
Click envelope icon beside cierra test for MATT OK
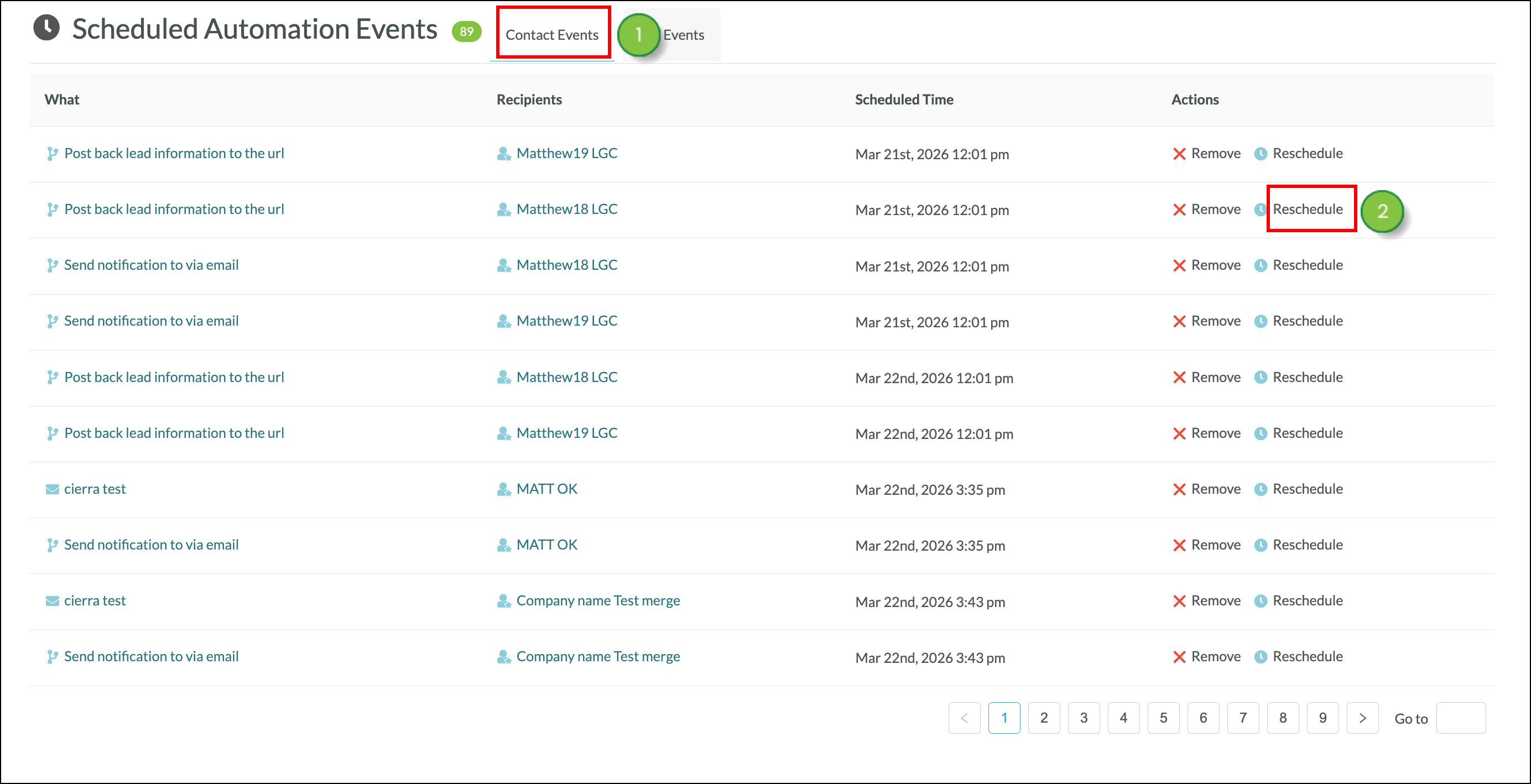point(53,489)
